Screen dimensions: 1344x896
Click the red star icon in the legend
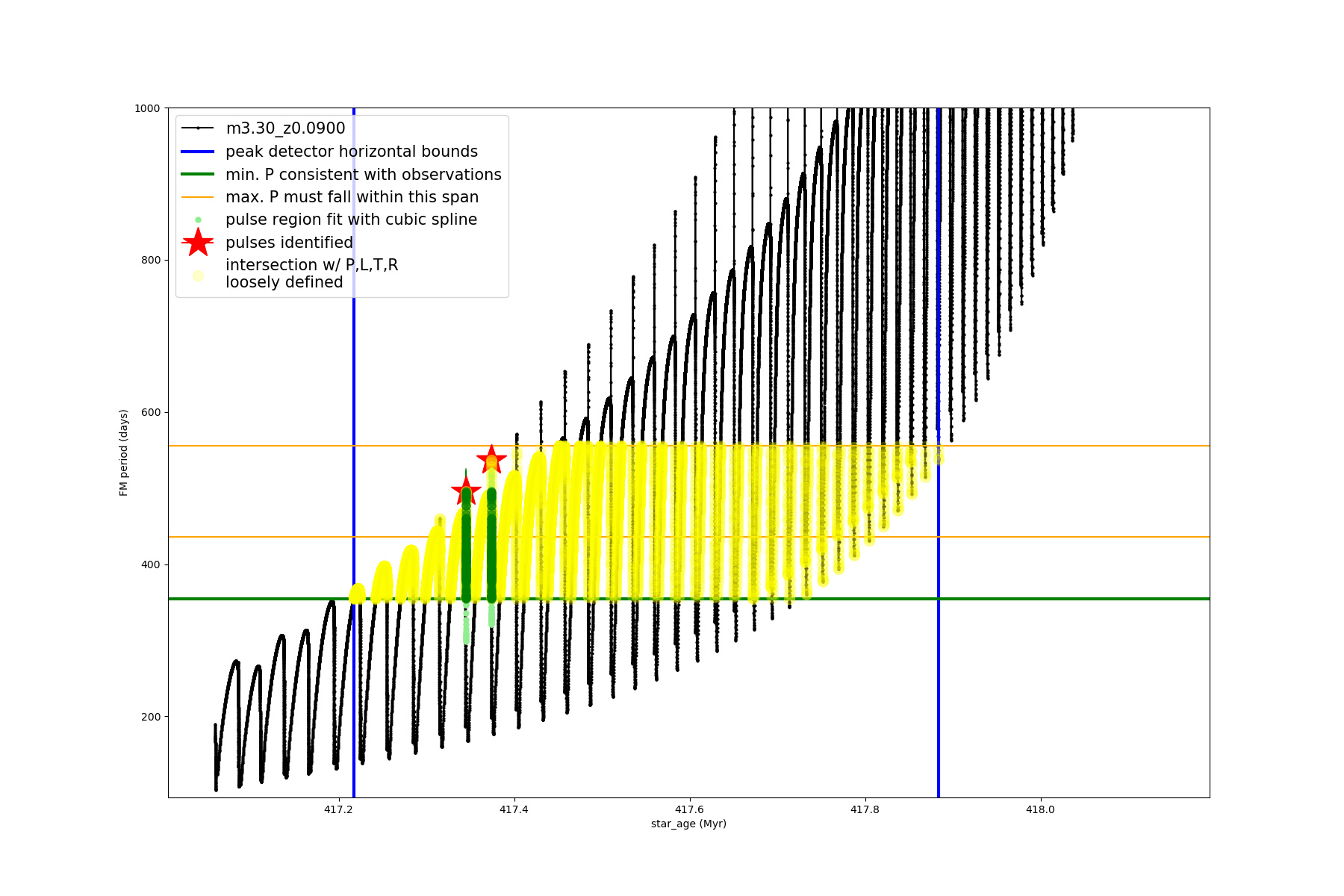[198, 243]
